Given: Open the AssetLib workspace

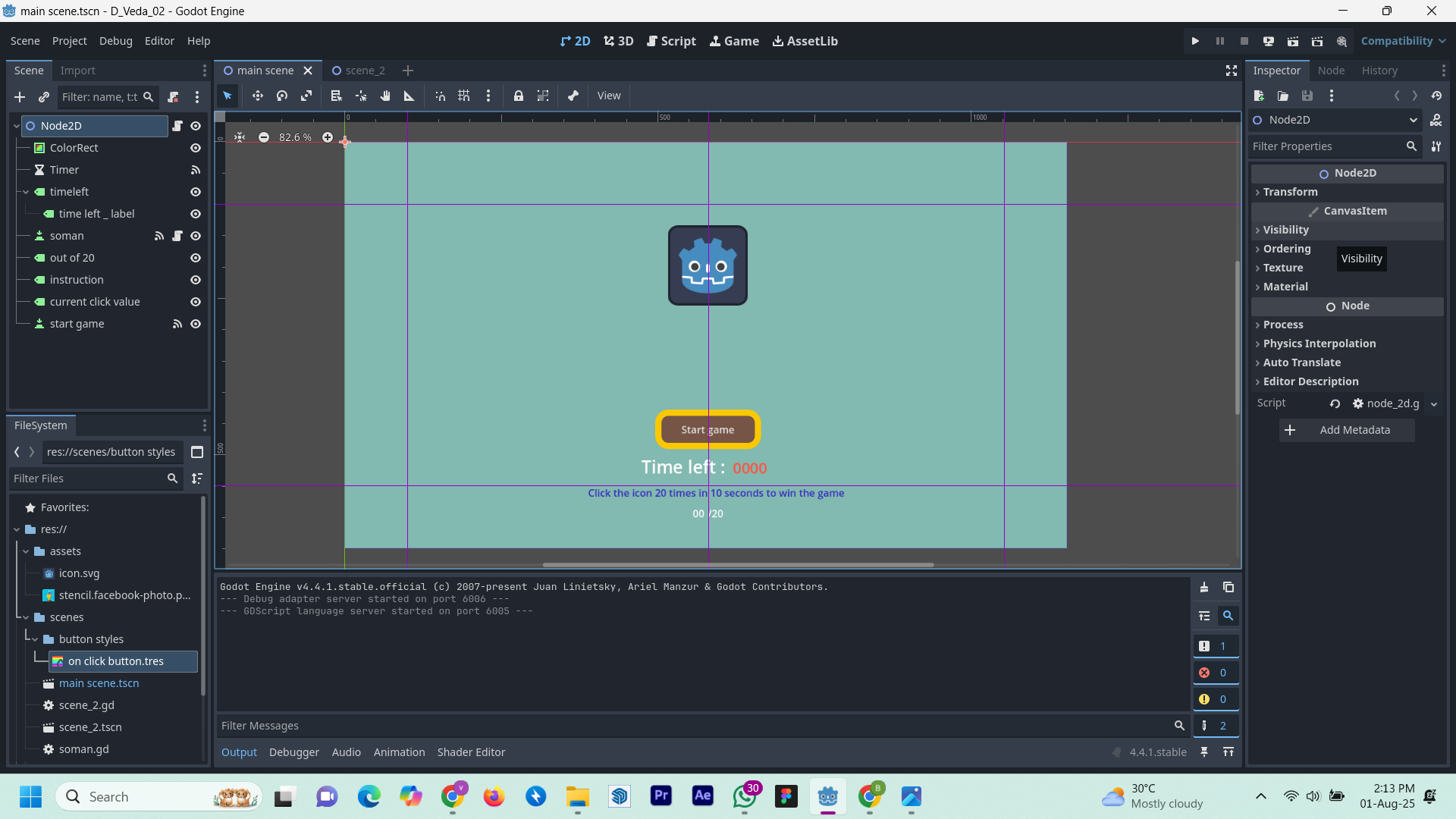Looking at the screenshot, I should point(805,41).
